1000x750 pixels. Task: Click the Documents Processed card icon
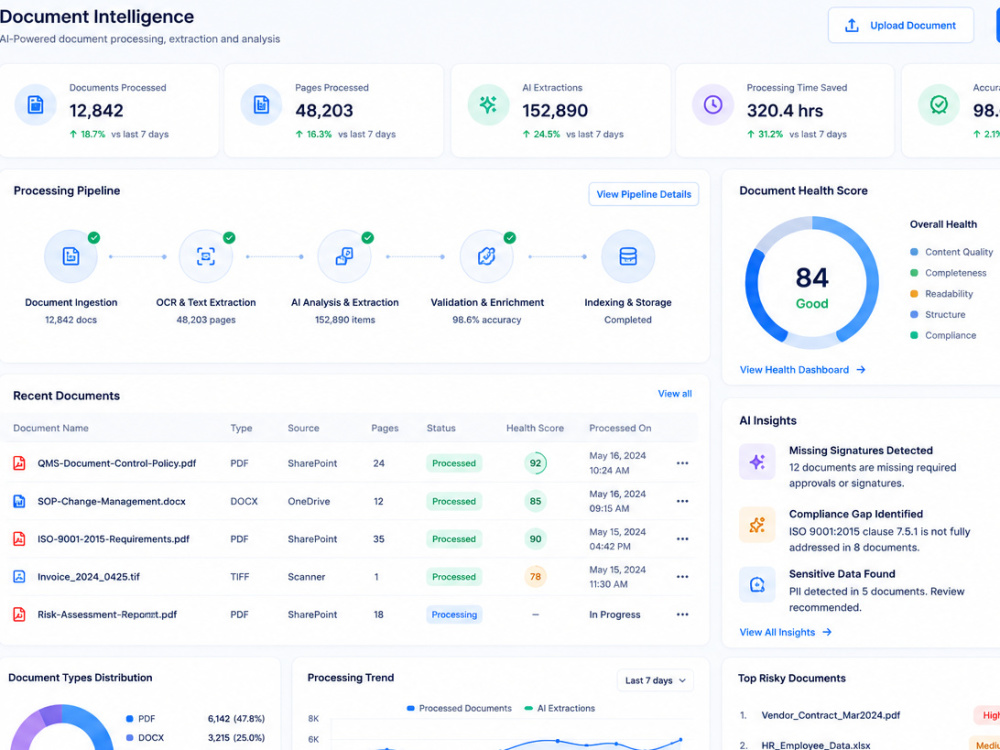click(36, 105)
